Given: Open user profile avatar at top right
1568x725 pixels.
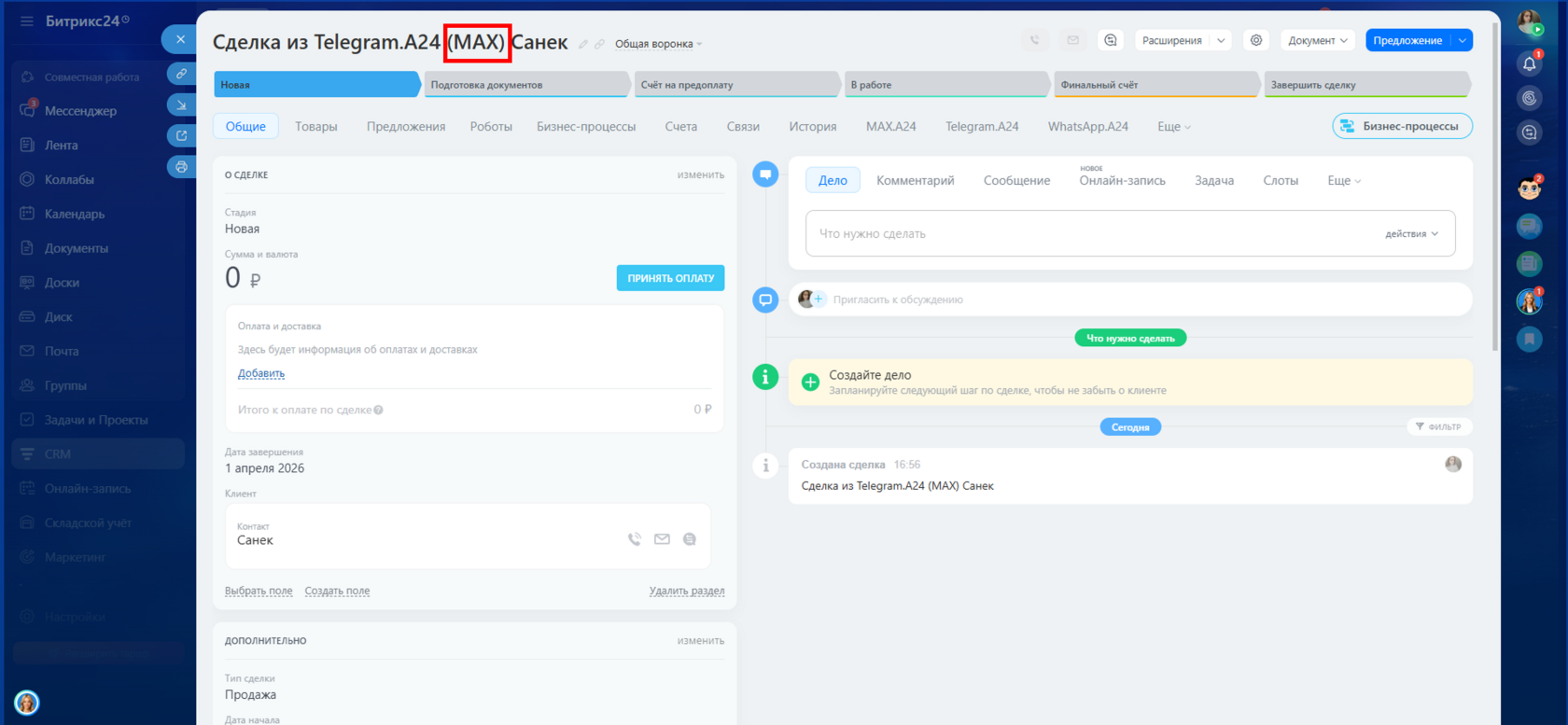Looking at the screenshot, I should click(1529, 22).
